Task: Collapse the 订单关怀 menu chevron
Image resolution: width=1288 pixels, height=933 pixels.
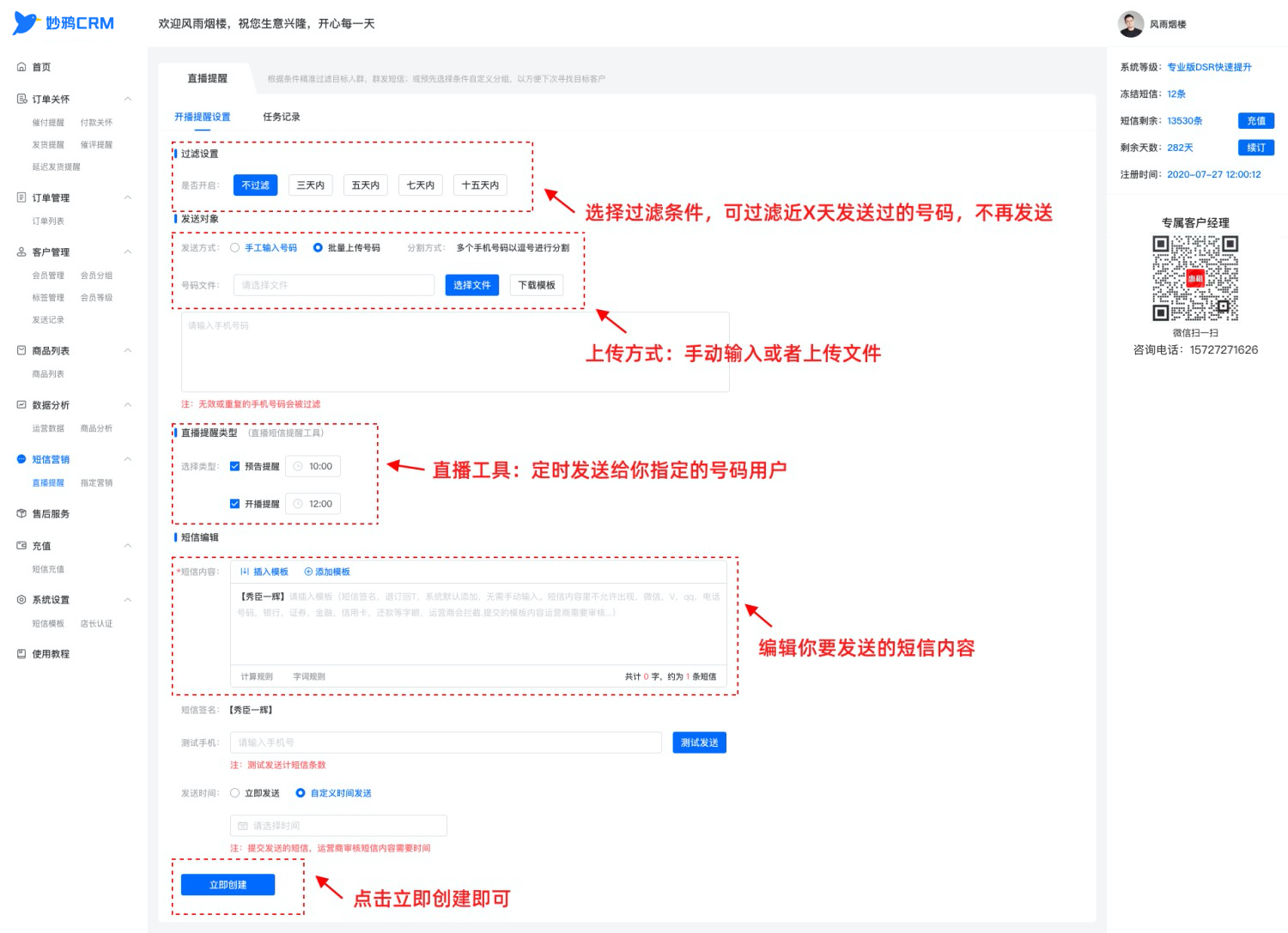Action: (128, 100)
